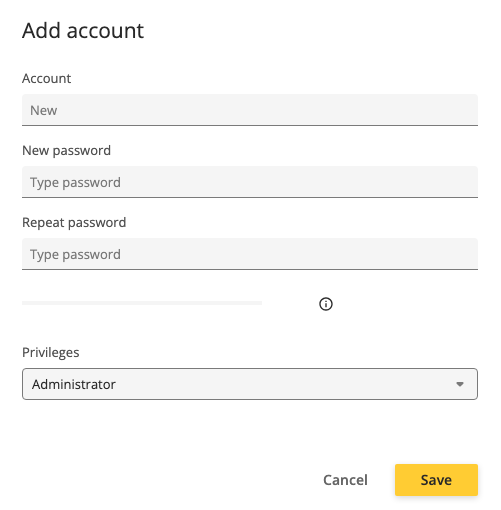Click the circled "i" beside strength bar

(x=326, y=304)
